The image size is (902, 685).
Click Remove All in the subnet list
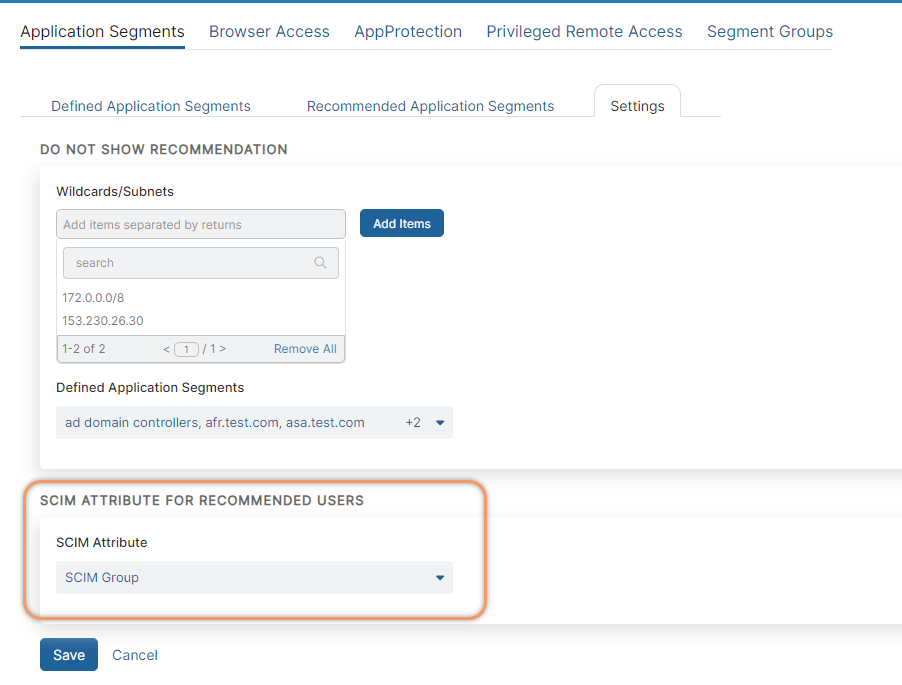point(305,349)
